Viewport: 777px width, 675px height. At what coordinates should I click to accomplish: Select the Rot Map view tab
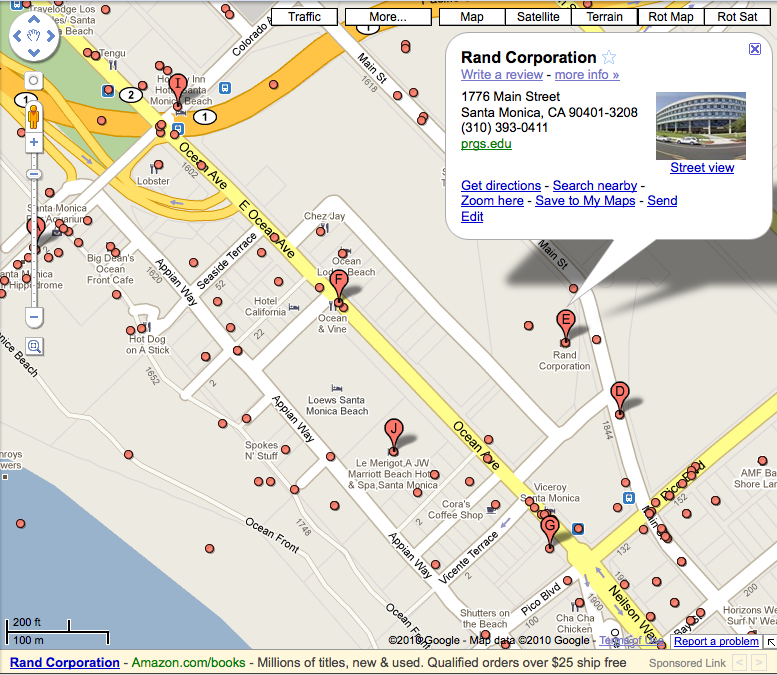671,17
